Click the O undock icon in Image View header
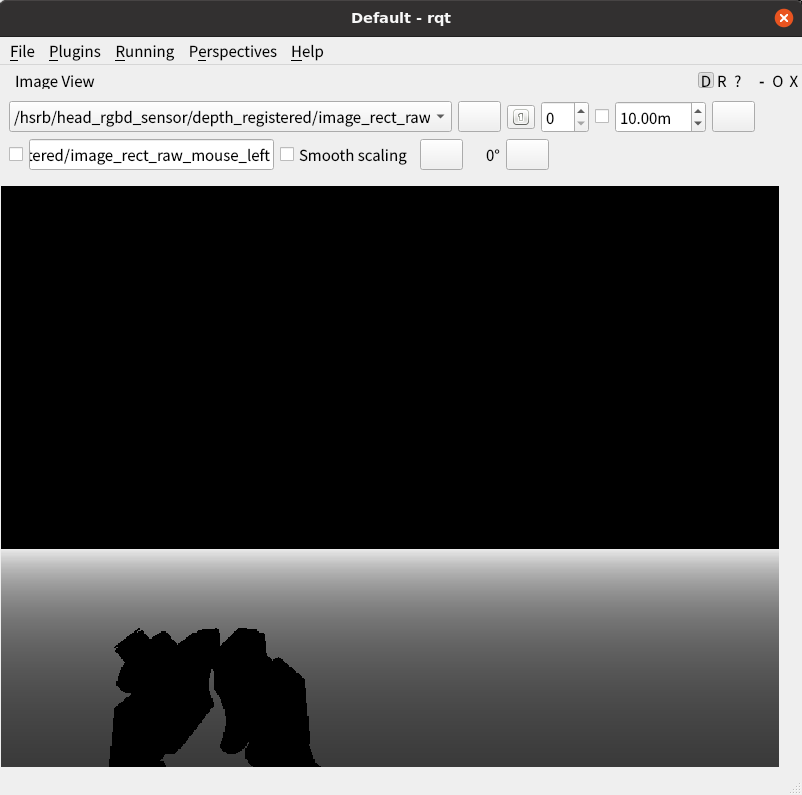Image resolution: width=802 pixels, height=795 pixels. tap(778, 82)
